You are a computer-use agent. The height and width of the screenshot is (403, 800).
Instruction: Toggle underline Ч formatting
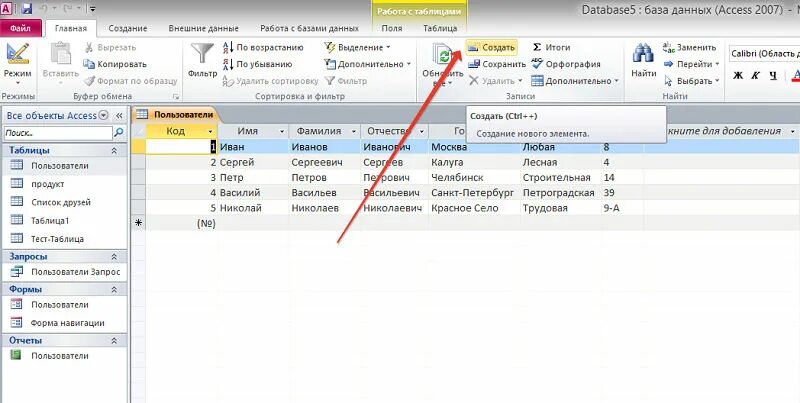point(773,75)
